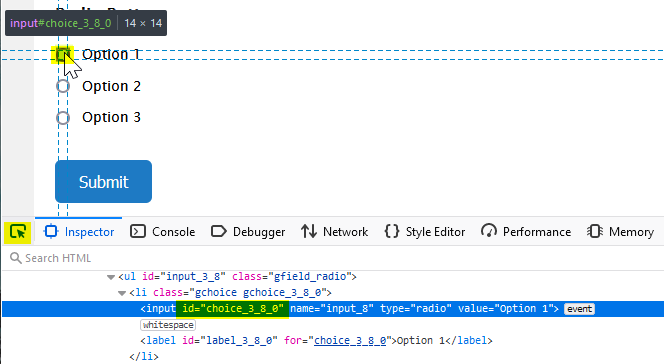Image resolution: width=664 pixels, height=364 pixels.
Task: Click the Console terminal icon
Action: coord(138,232)
